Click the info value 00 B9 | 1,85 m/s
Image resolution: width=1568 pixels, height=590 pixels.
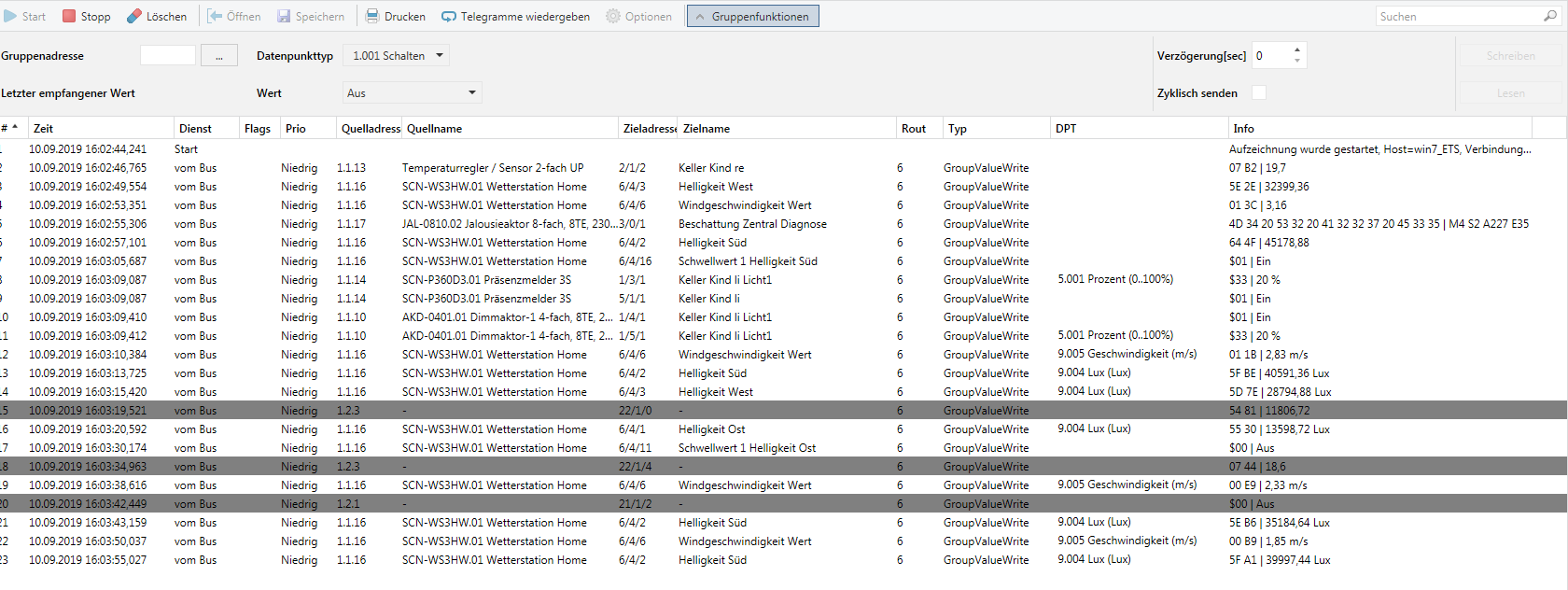coord(1268,541)
